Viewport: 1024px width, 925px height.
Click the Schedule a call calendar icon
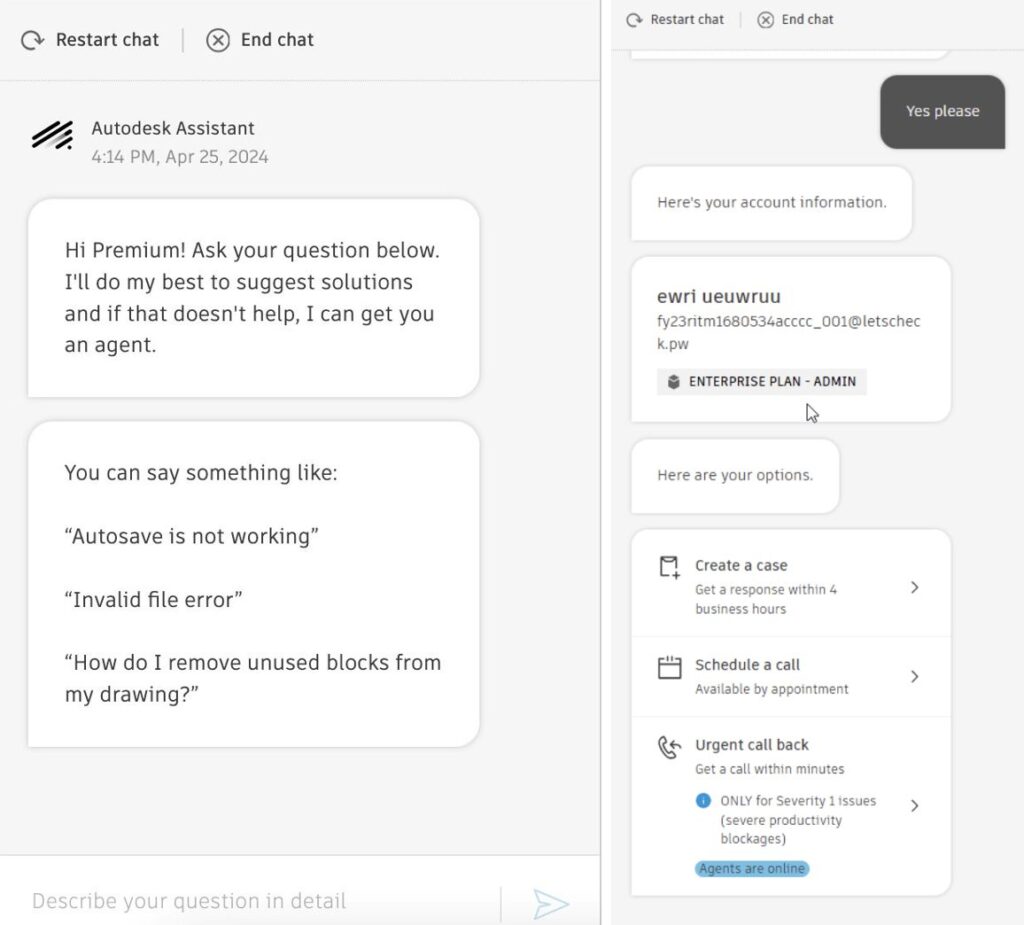669,667
